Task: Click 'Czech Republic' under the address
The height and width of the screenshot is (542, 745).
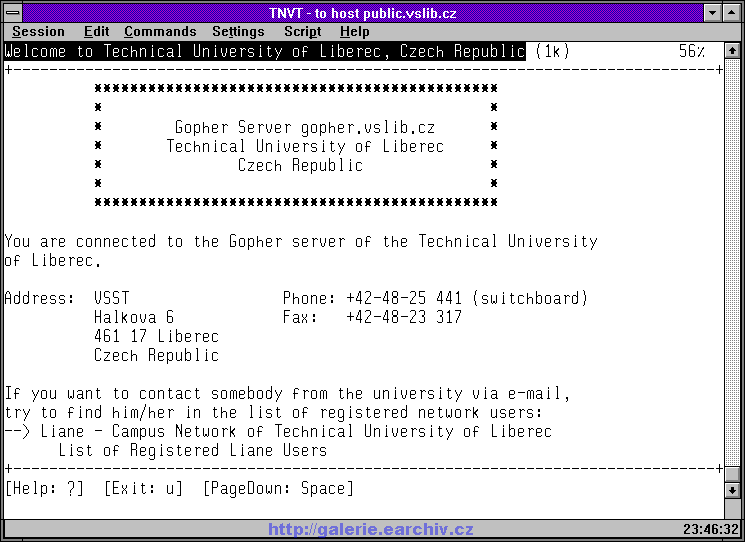Action: point(156,355)
